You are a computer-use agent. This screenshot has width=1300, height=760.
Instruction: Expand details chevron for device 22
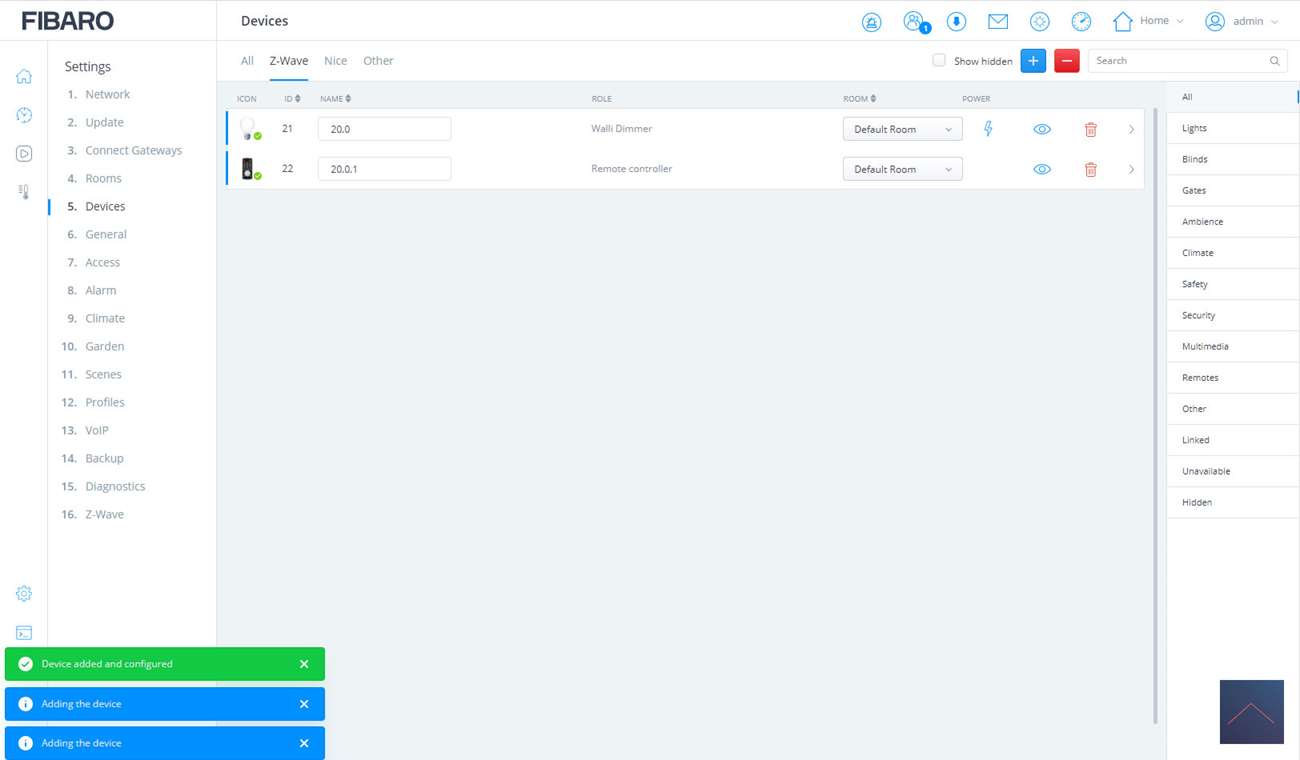(1131, 169)
